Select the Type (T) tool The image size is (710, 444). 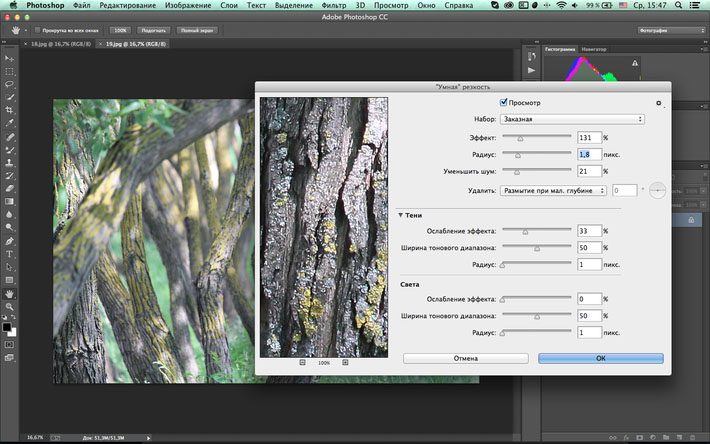(x=10, y=254)
